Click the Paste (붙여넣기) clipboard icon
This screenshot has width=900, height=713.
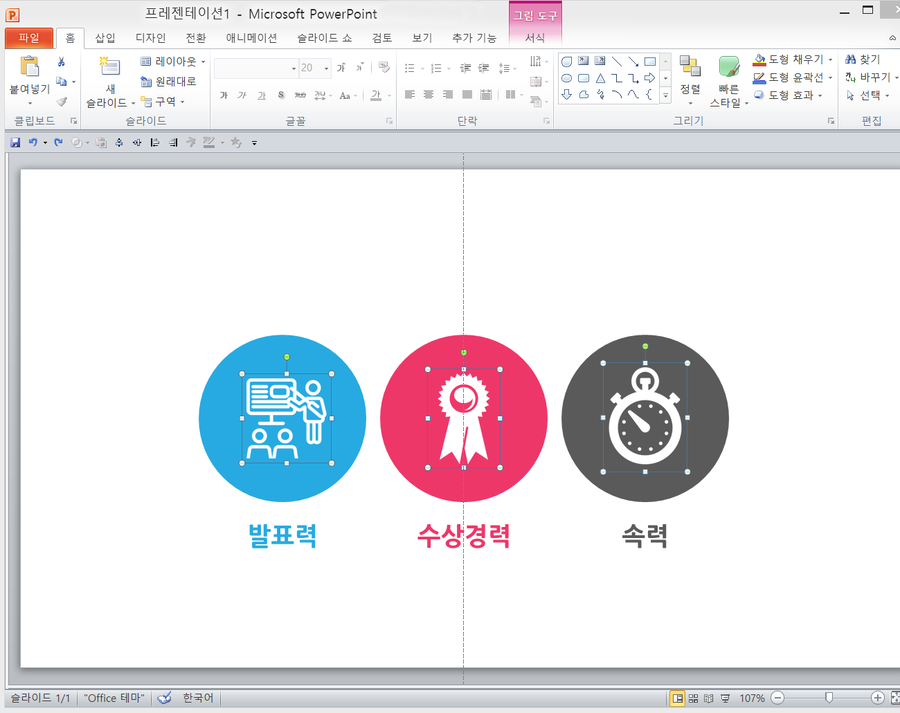[x=29, y=68]
